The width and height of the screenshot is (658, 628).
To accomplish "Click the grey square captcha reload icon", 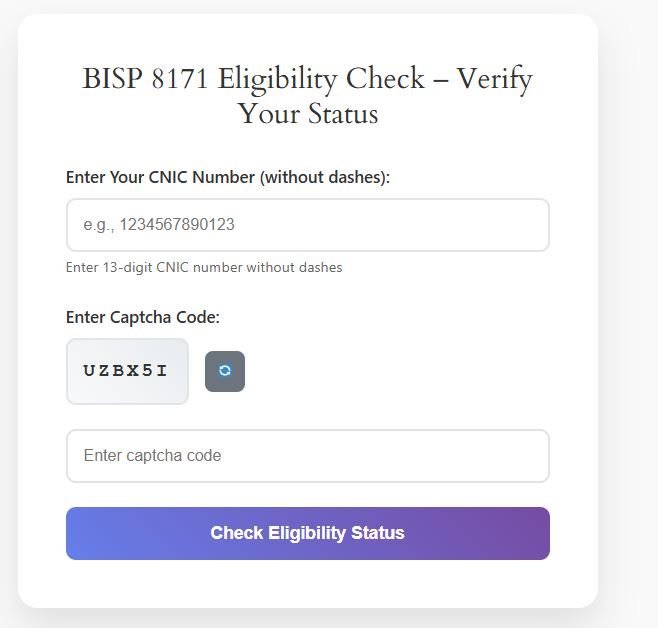I will pos(225,371).
